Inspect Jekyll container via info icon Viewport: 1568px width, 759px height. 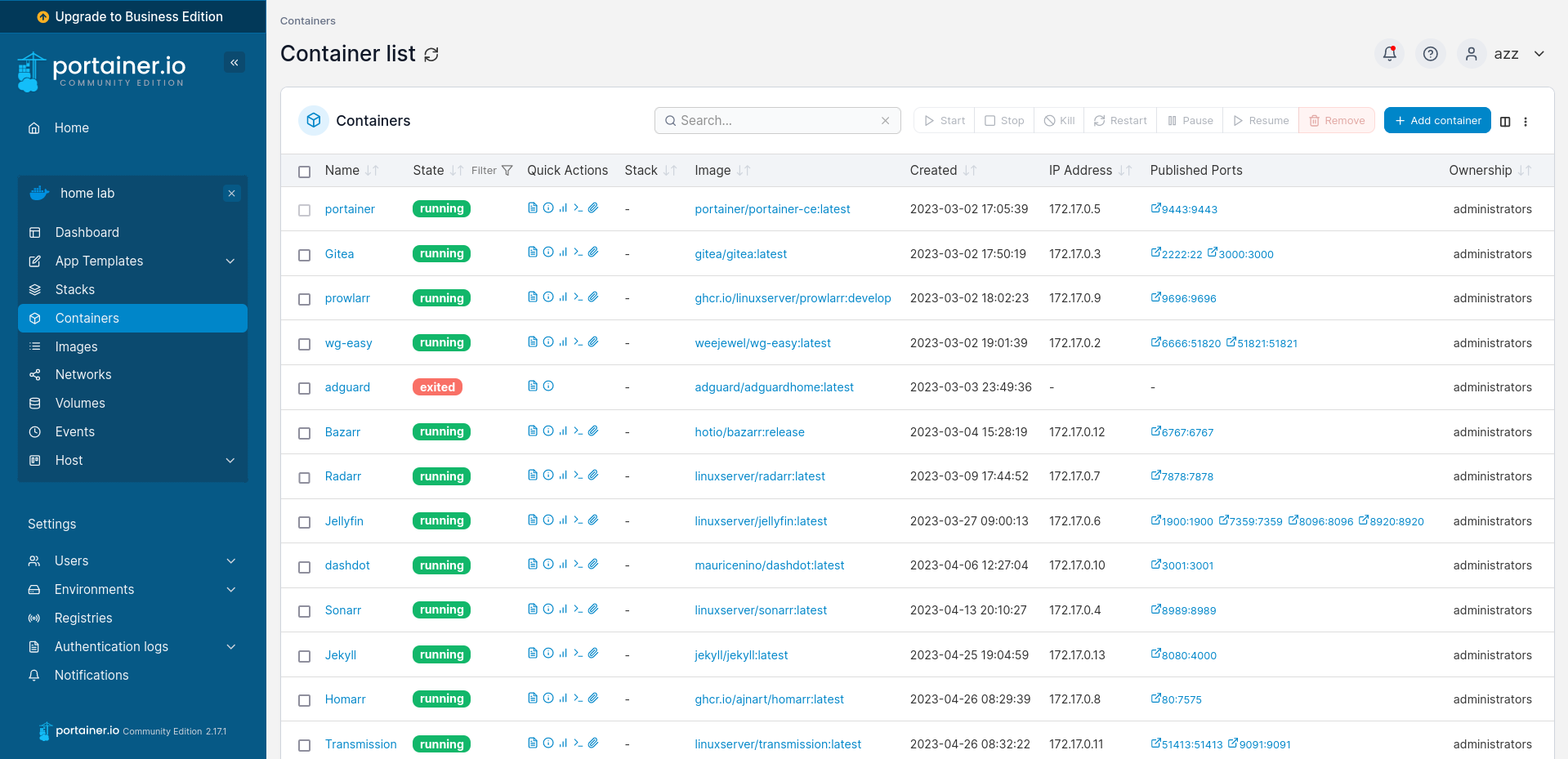point(548,654)
